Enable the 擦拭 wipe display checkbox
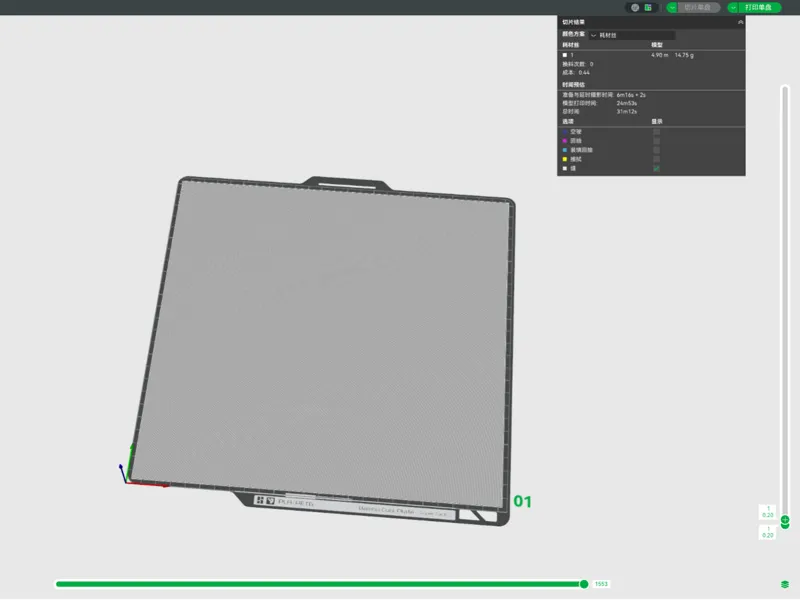This screenshot has width=800, height=600. click(657, 159)
